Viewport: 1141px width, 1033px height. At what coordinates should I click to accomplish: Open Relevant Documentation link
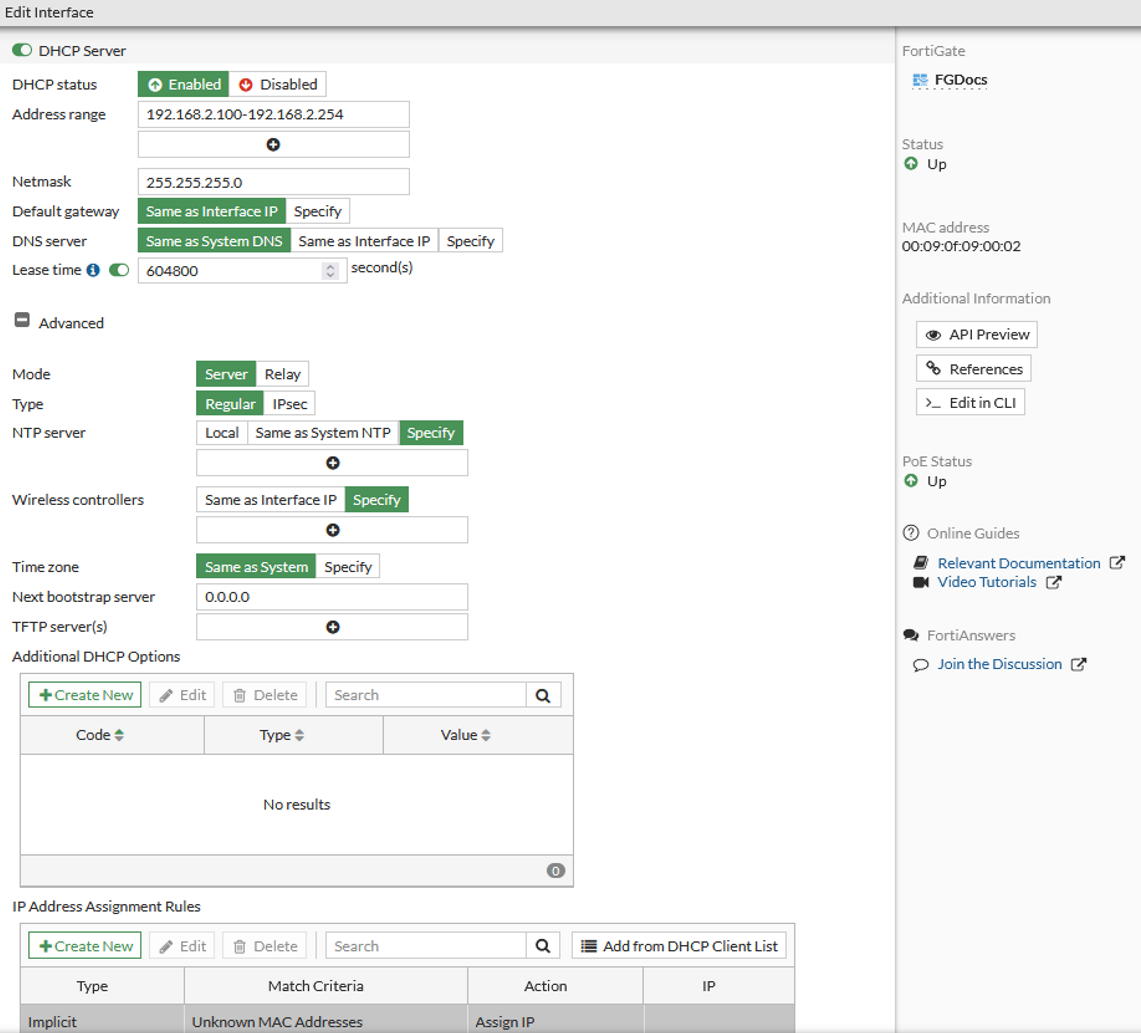tap(1018, 563)
